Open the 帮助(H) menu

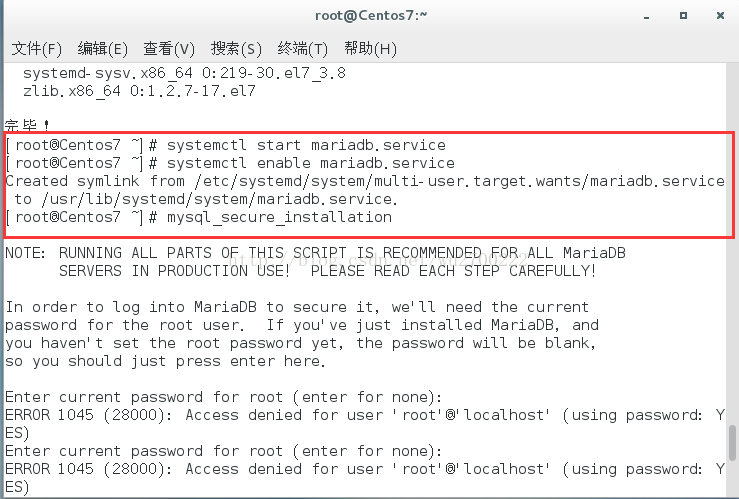[x=370, y=49]
